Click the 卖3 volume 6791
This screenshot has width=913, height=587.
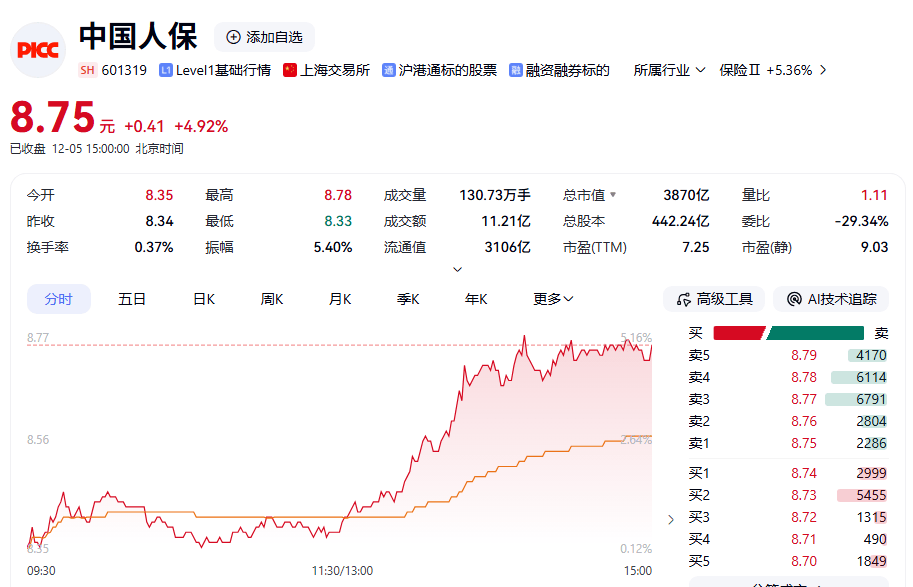(871, 399)
